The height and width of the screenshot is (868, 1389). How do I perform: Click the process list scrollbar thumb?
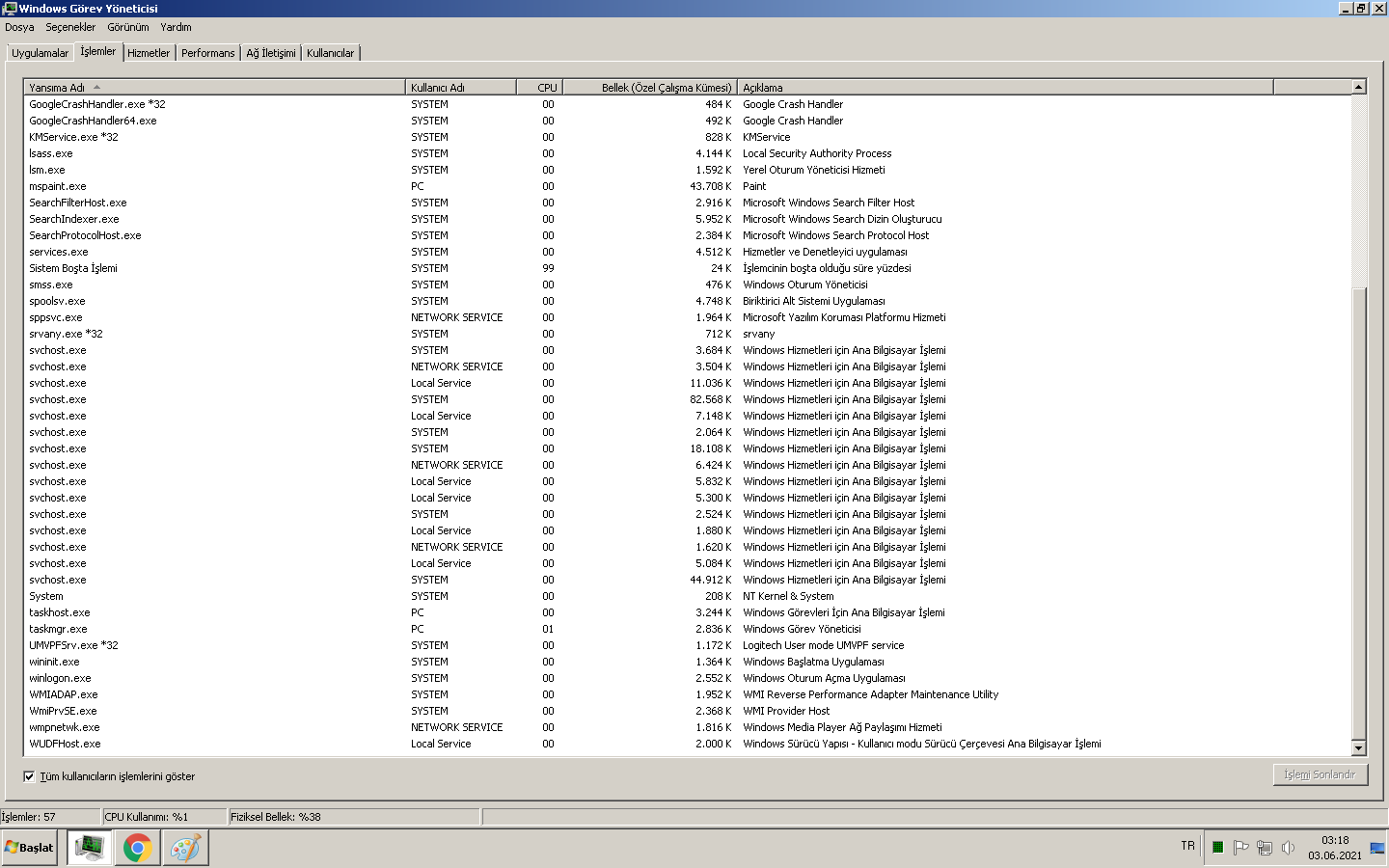pyautogui.click(x=1359, y=512)
